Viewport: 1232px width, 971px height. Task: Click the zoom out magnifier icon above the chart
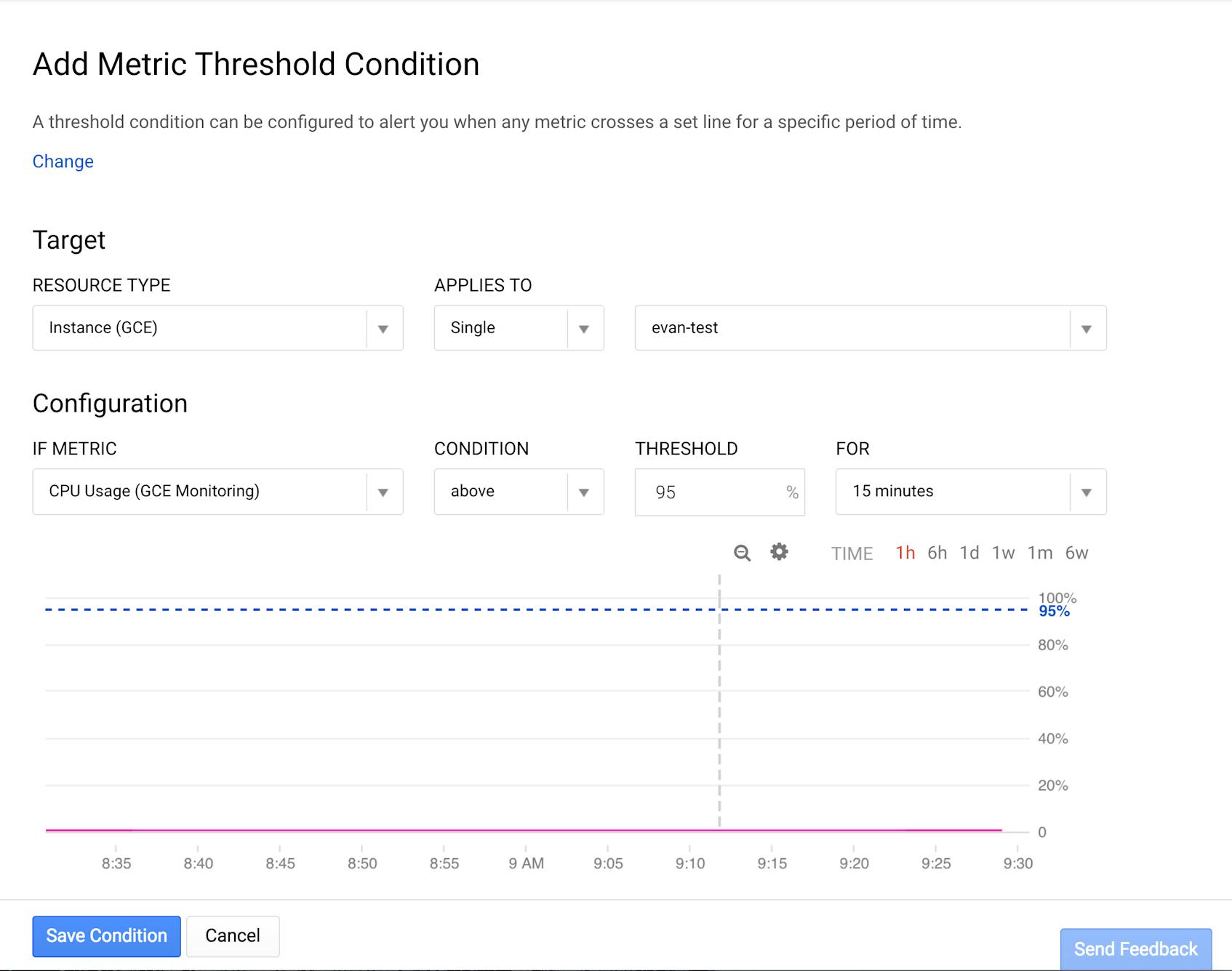coord(741,553)
